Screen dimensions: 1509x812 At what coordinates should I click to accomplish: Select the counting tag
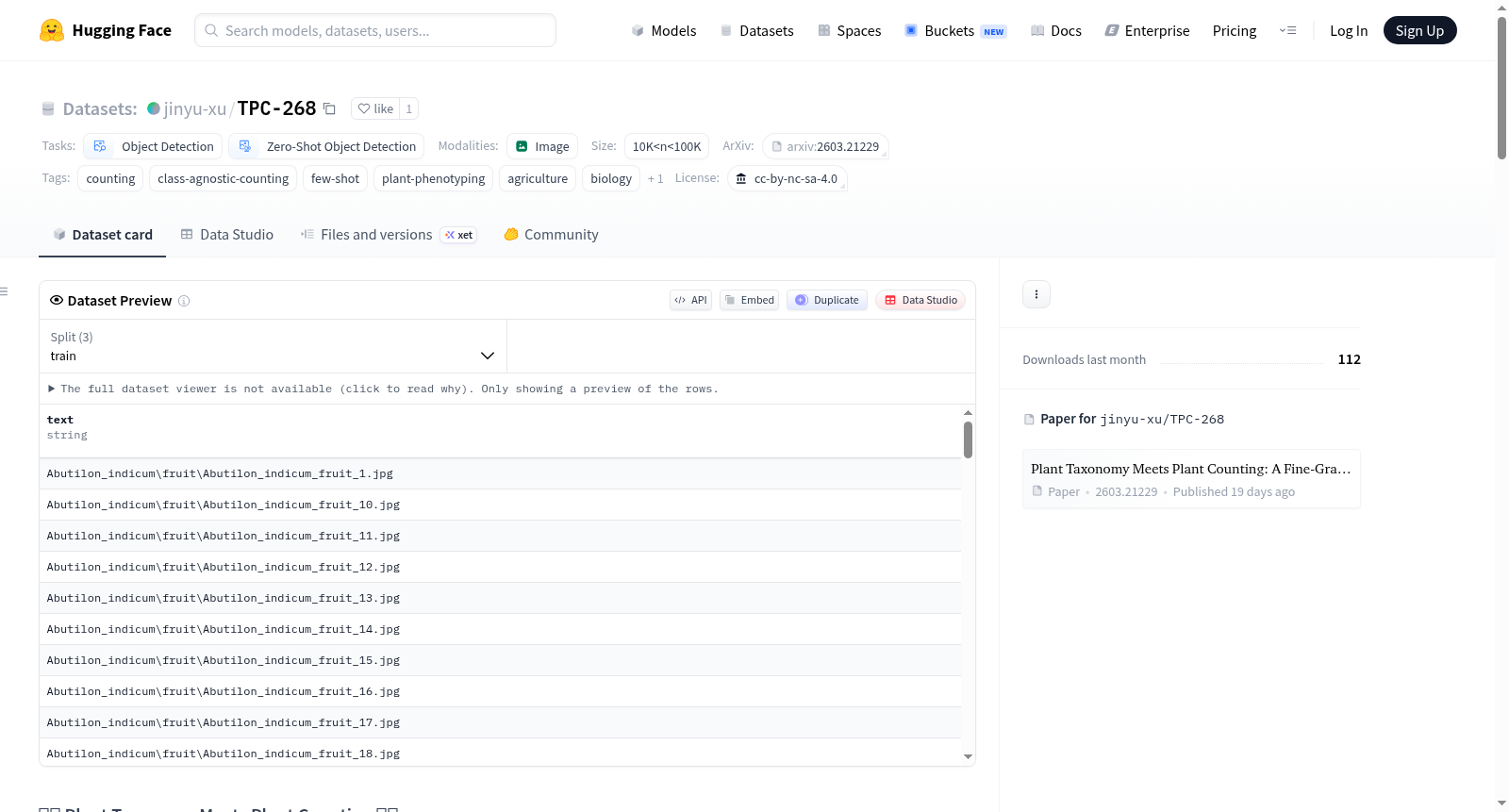(110, 178)
